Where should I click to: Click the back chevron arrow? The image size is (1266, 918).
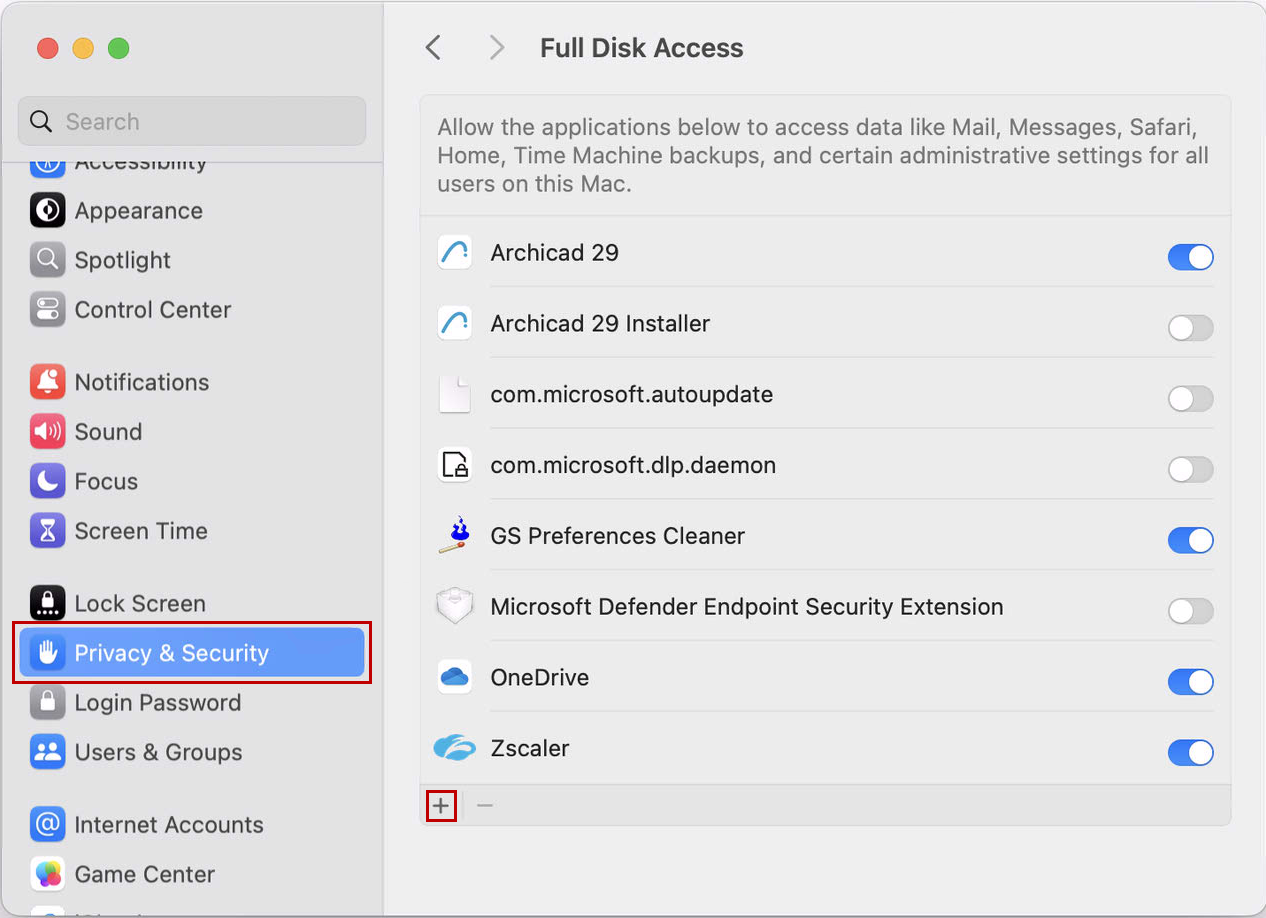433,47
